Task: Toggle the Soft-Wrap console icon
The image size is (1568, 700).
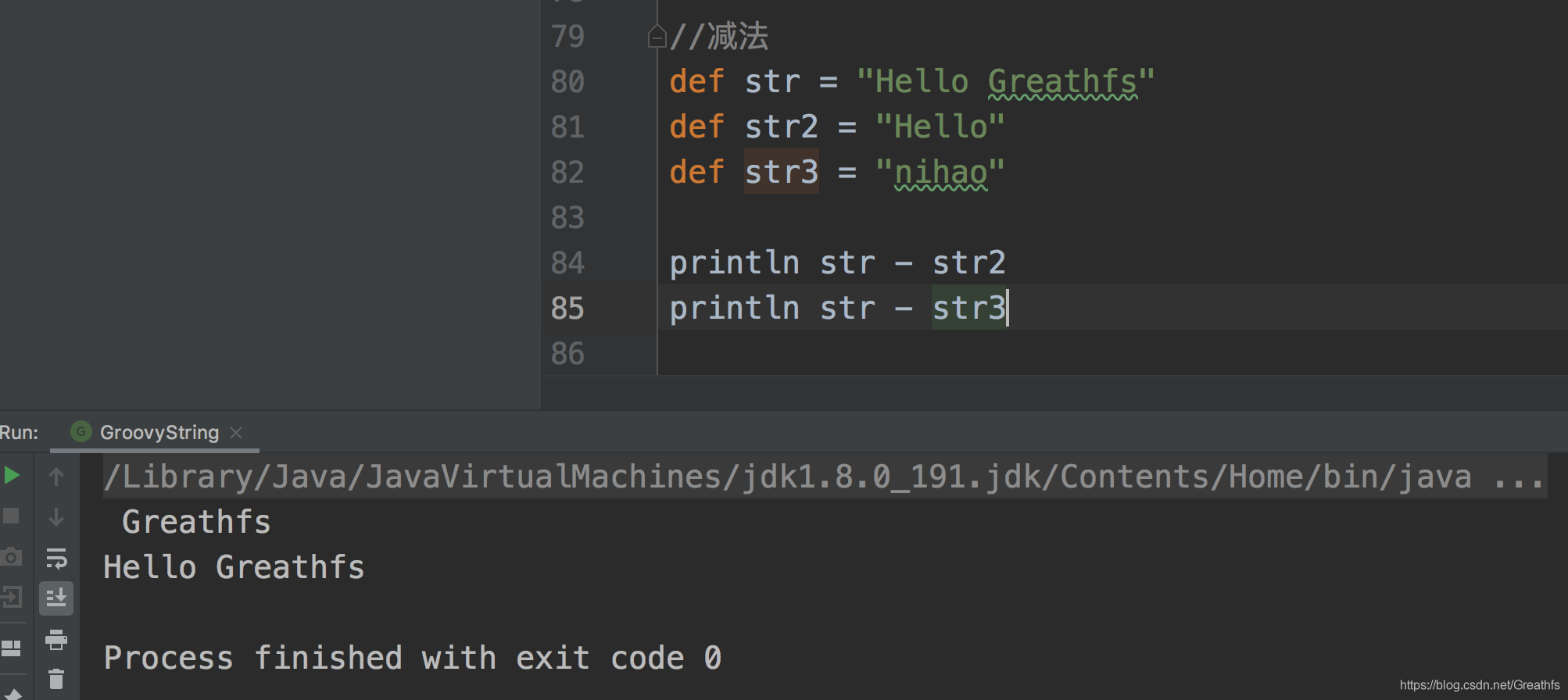Action: tap(56, 558)
